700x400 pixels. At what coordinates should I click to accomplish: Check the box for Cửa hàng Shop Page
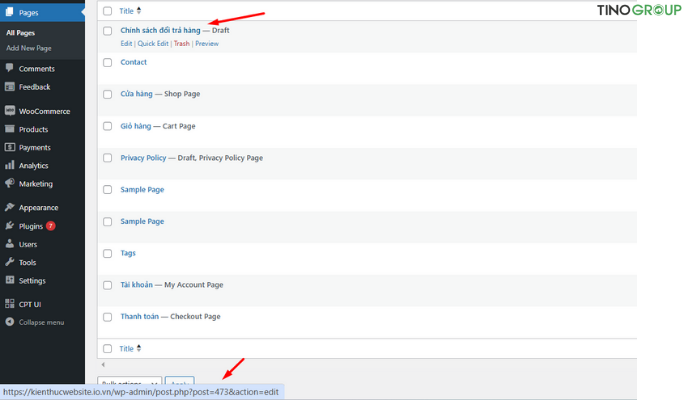pos(108,94)
